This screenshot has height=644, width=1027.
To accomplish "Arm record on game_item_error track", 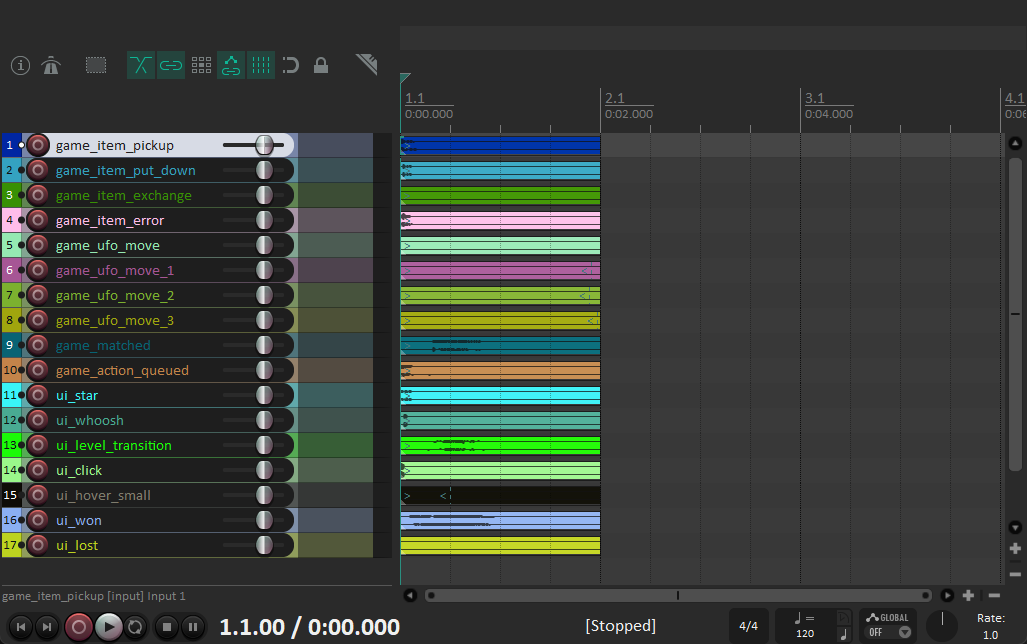I will (38, 220).
